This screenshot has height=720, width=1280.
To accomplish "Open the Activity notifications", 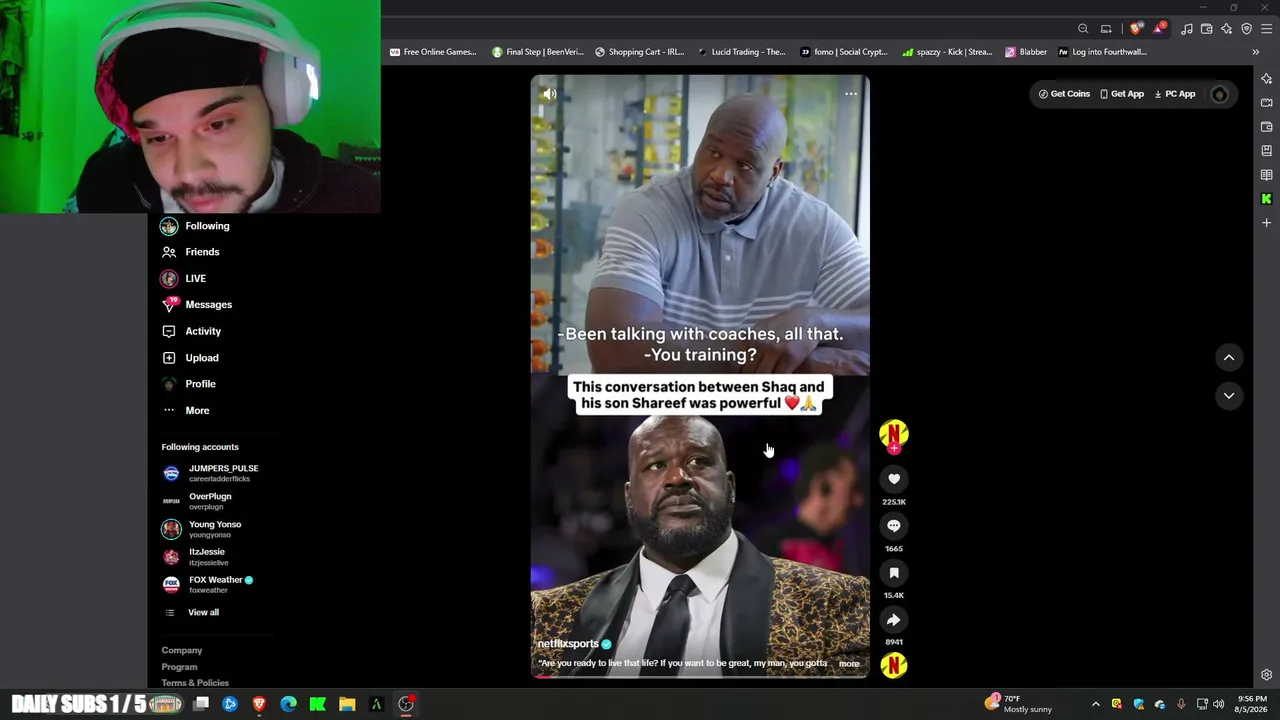I will point(192,331).
